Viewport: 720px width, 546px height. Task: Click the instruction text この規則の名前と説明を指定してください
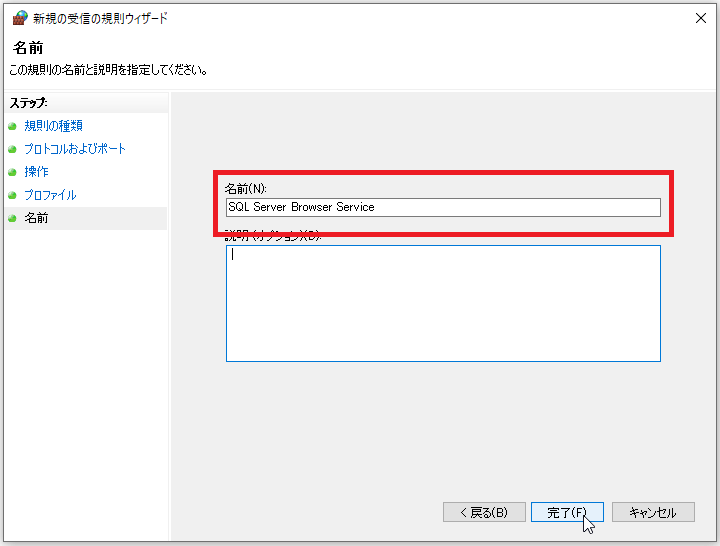click(108, 71)
